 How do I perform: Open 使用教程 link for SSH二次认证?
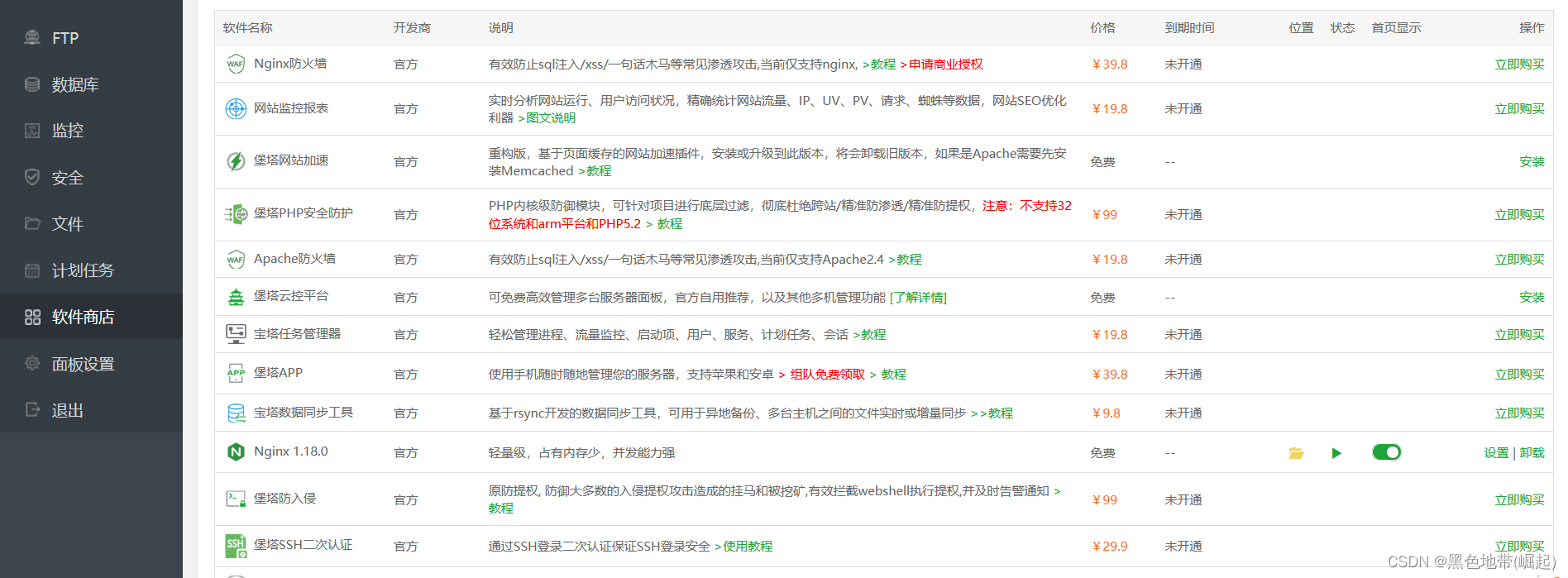click(743, 547)
